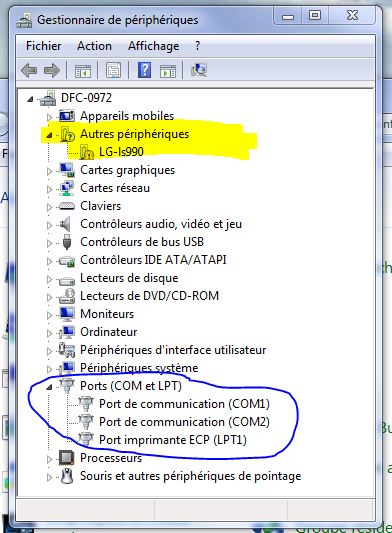Select the Claviers label
Image resolution: width=392 pixels, height=533 pixels.
click(x=100, y=206)
